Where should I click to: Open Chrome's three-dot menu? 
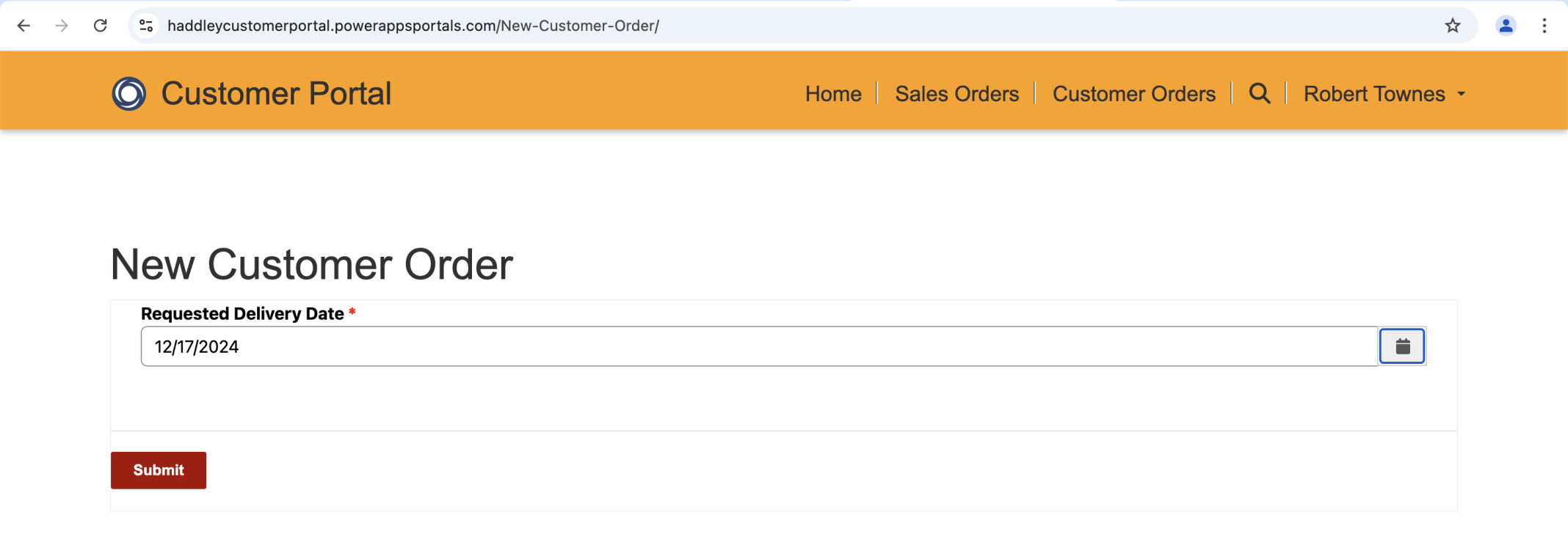[1545, 26]
